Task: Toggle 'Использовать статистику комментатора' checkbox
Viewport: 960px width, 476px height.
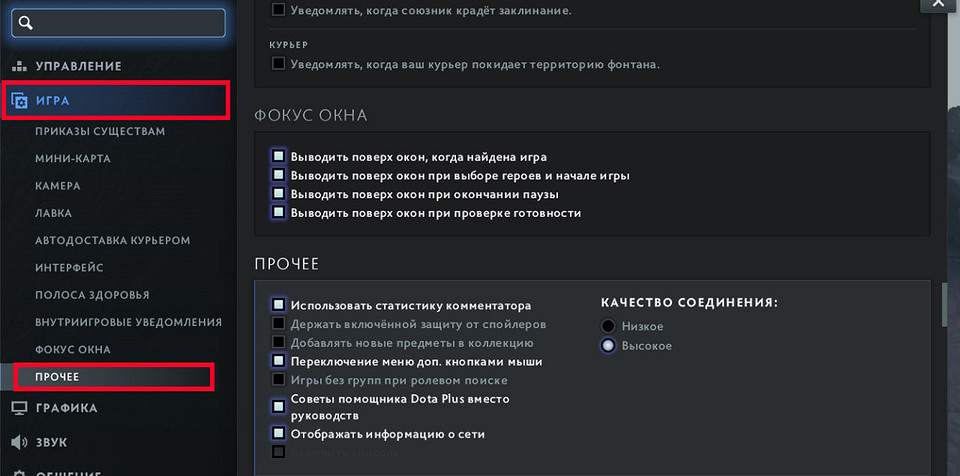Action: point(278,305)
